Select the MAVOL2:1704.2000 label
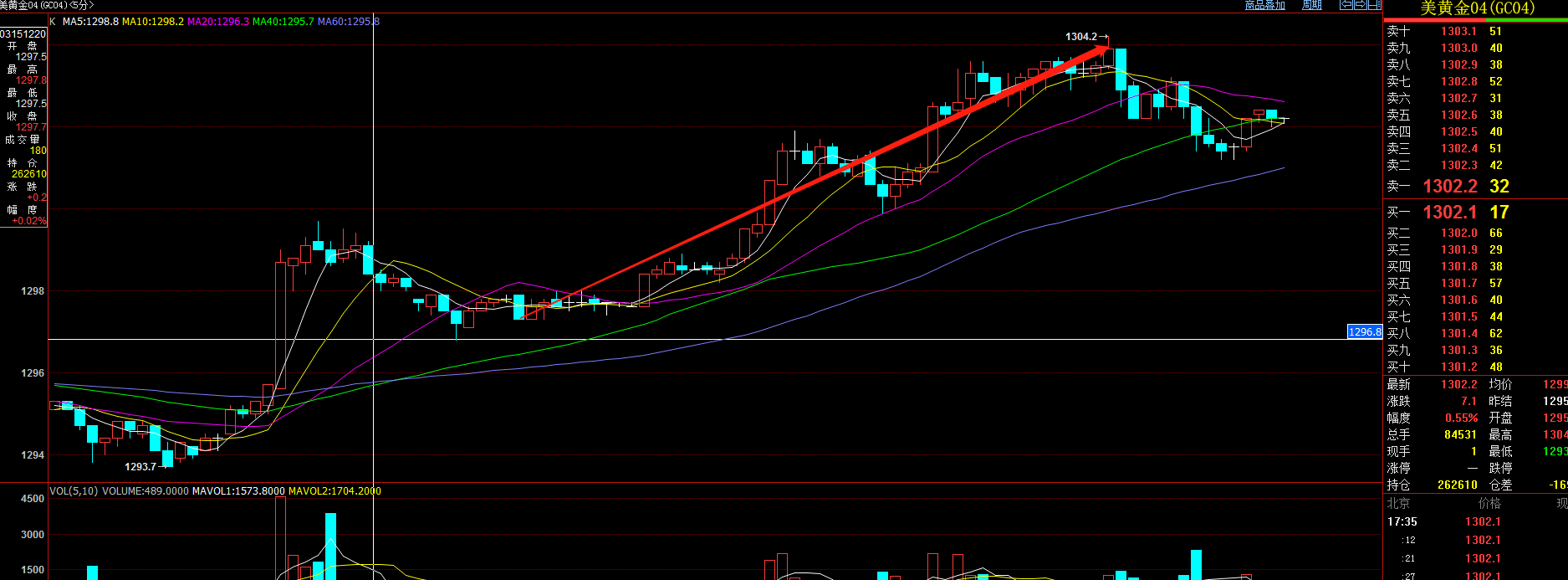Viewport: 1568px width, 580px height. click(335, 491)
